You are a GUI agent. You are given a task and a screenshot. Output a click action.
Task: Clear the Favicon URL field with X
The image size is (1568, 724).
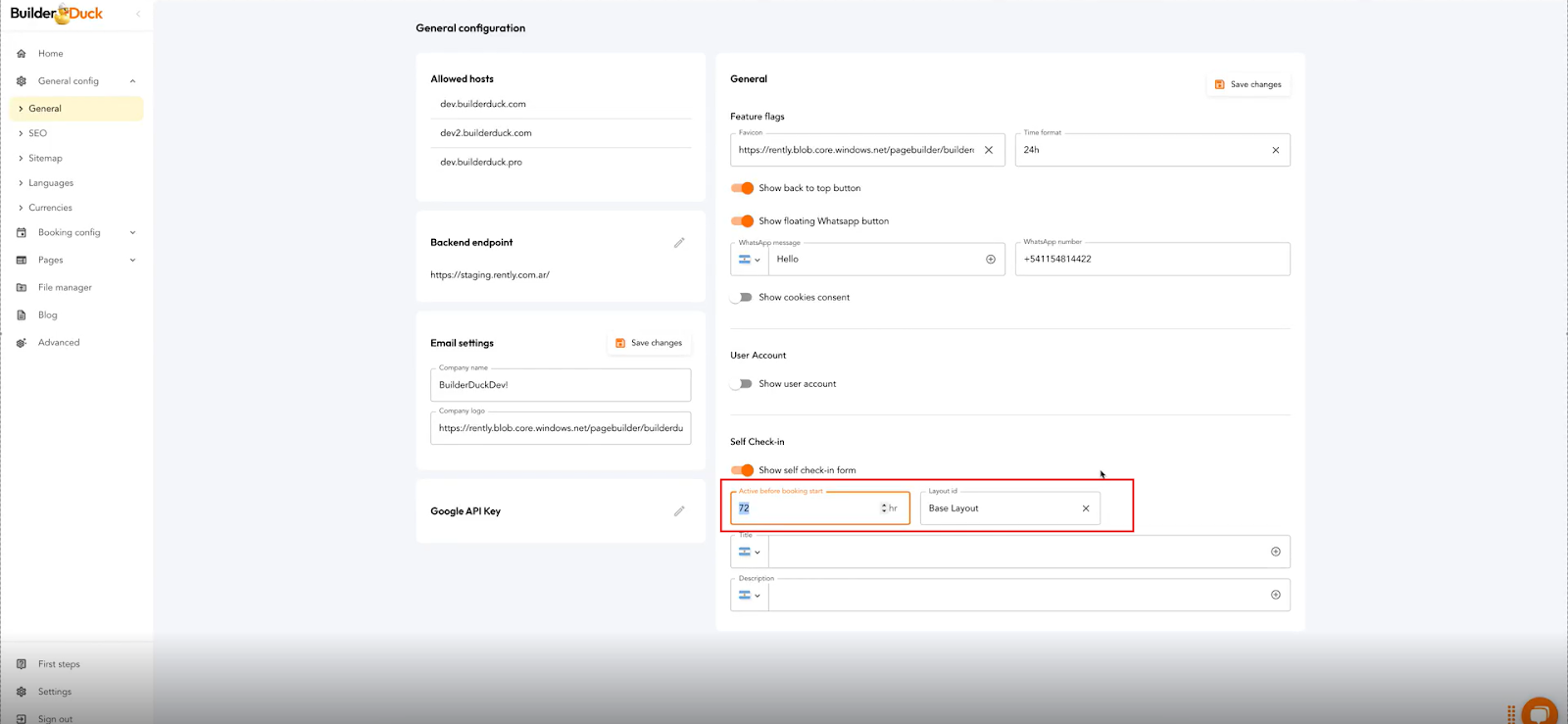pos(988,150)
